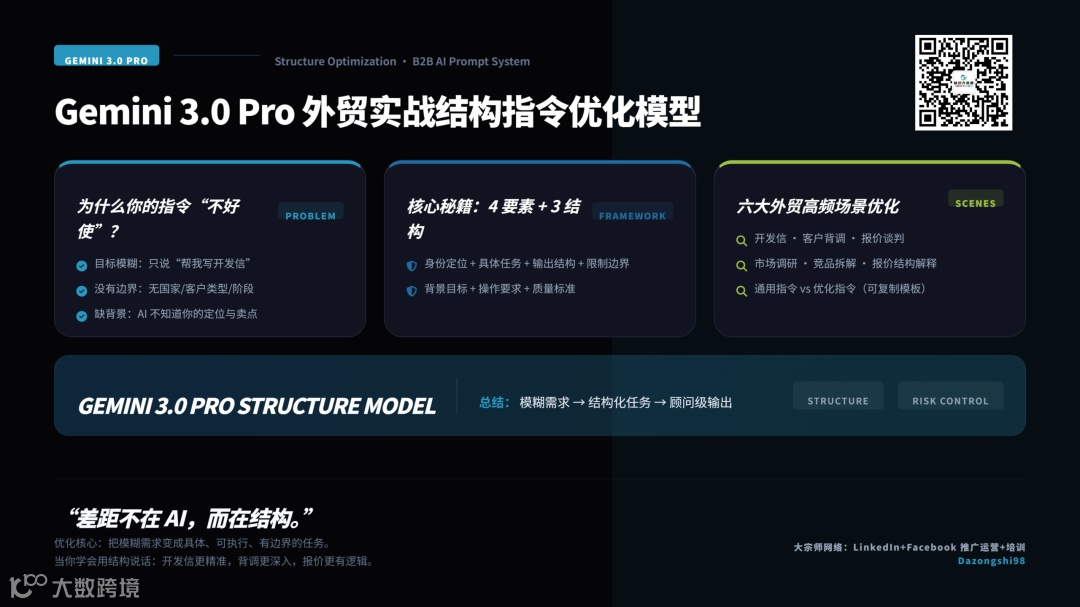Click the QR code image
The height and width of the screenshot is (607, 1080).
point(963,83)
